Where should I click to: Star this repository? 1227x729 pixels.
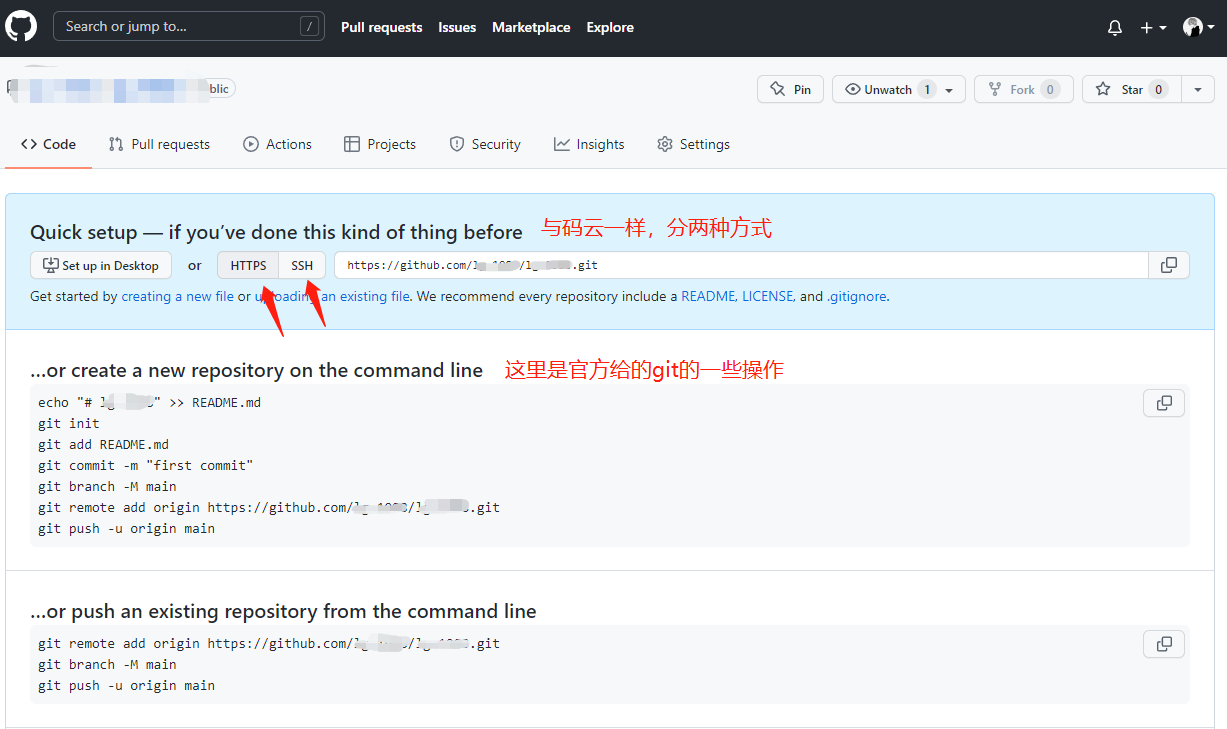point(1131,89)
